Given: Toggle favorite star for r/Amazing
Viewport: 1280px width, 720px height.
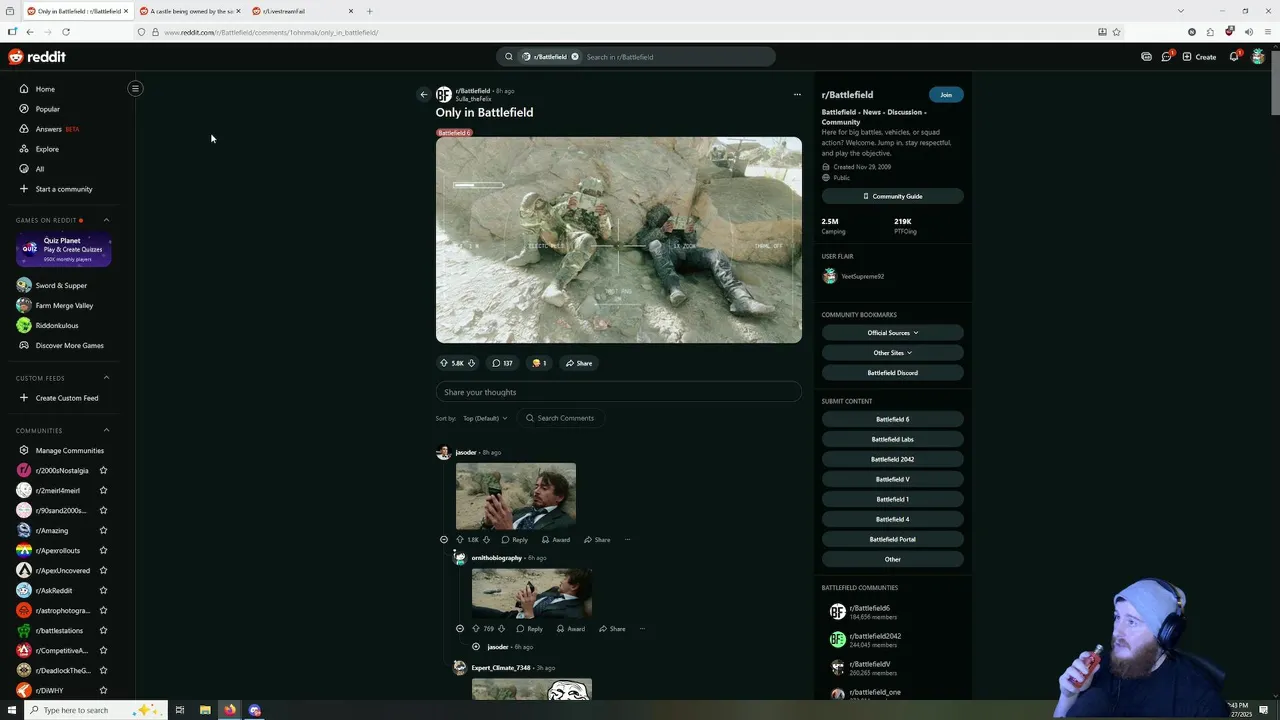Looking at the screenshot, I should point(103,530).
